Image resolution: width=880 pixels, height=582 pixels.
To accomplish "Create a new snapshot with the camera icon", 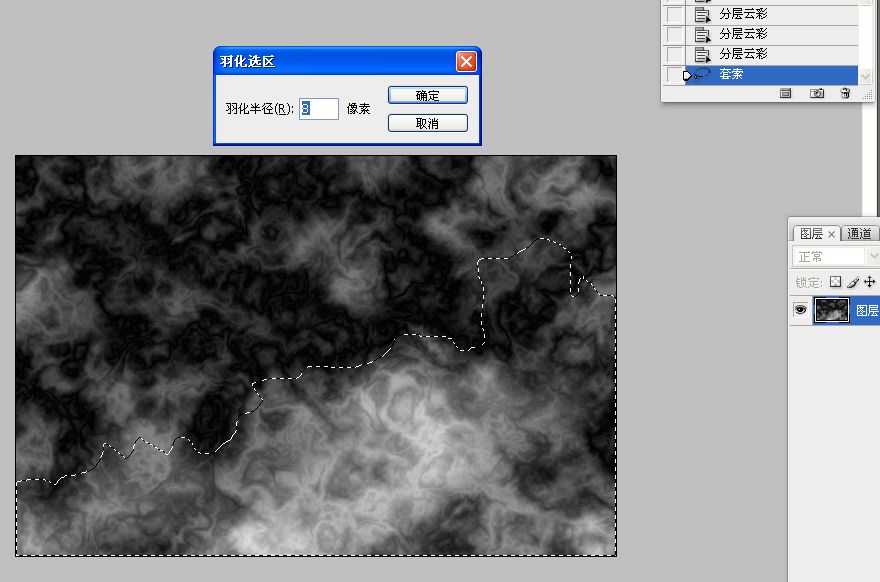I will [x=817, y=93].
